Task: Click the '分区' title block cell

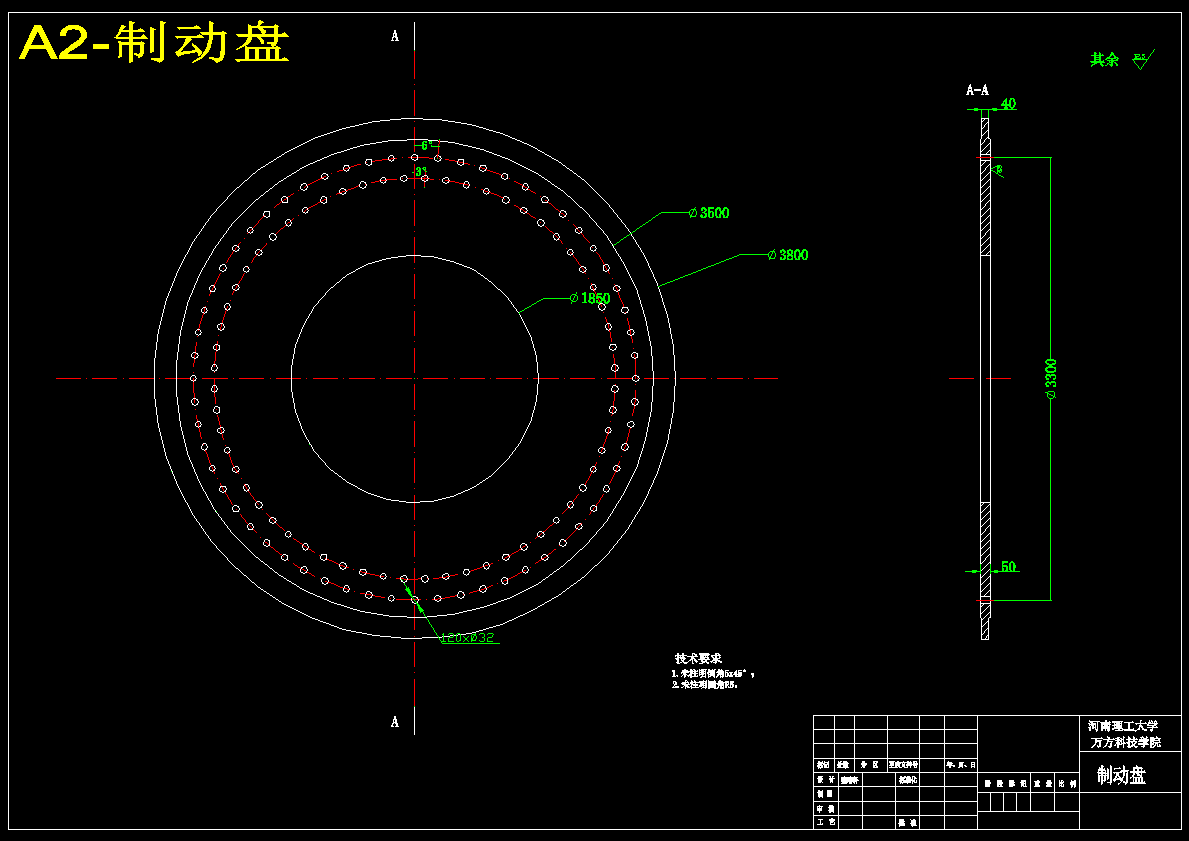Action: coord(870,765)
